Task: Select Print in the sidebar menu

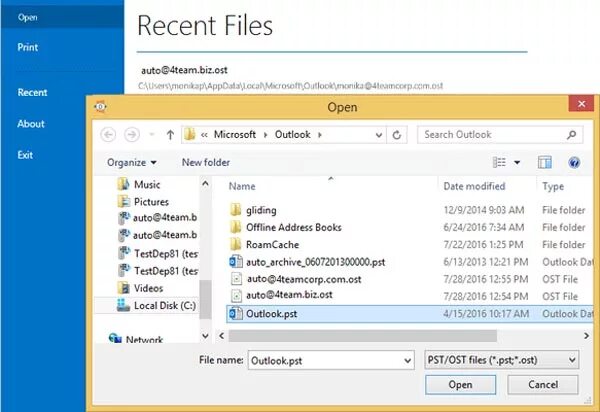Action: click(28, 47)
